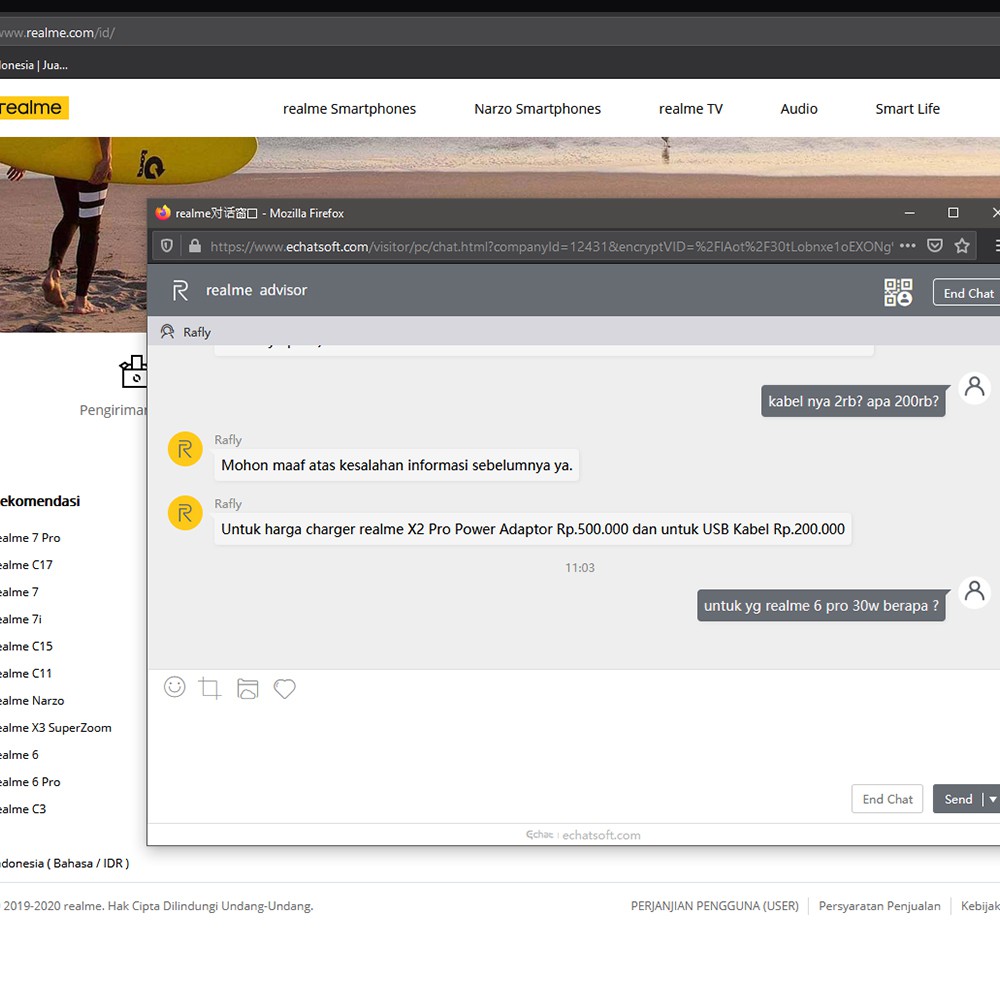Screen dimensions: 1000x1000
Task: Click the screenshot crop icon in chat
Action: [210, 688]
